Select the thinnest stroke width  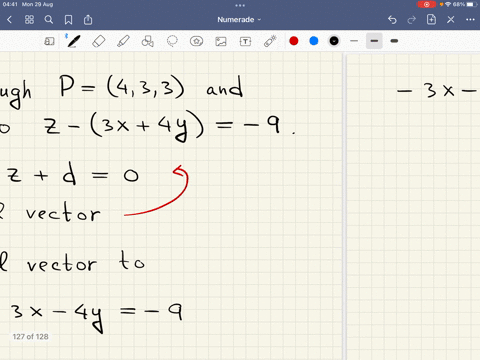tap(354, 41)
